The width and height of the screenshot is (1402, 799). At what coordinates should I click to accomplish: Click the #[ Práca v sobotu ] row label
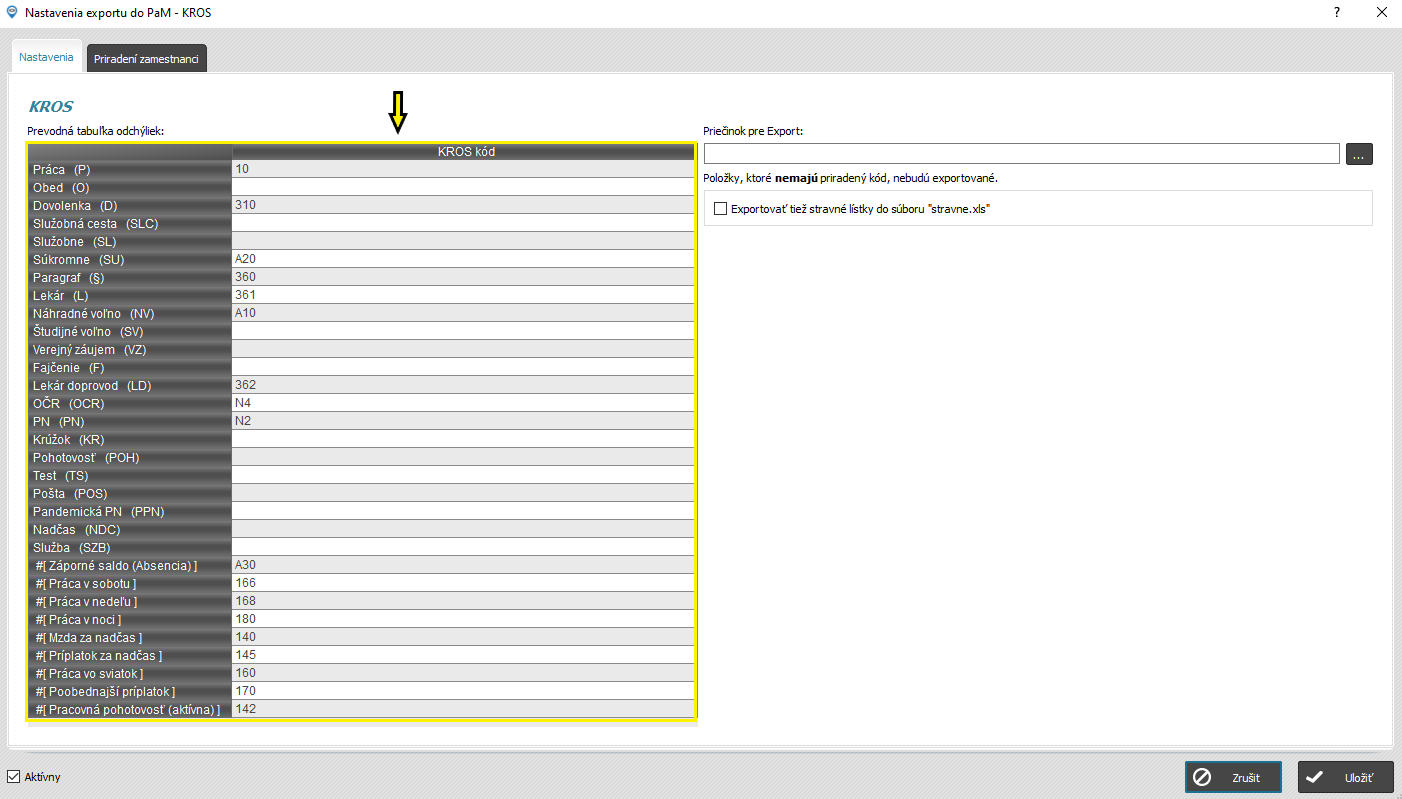(130, 583)
